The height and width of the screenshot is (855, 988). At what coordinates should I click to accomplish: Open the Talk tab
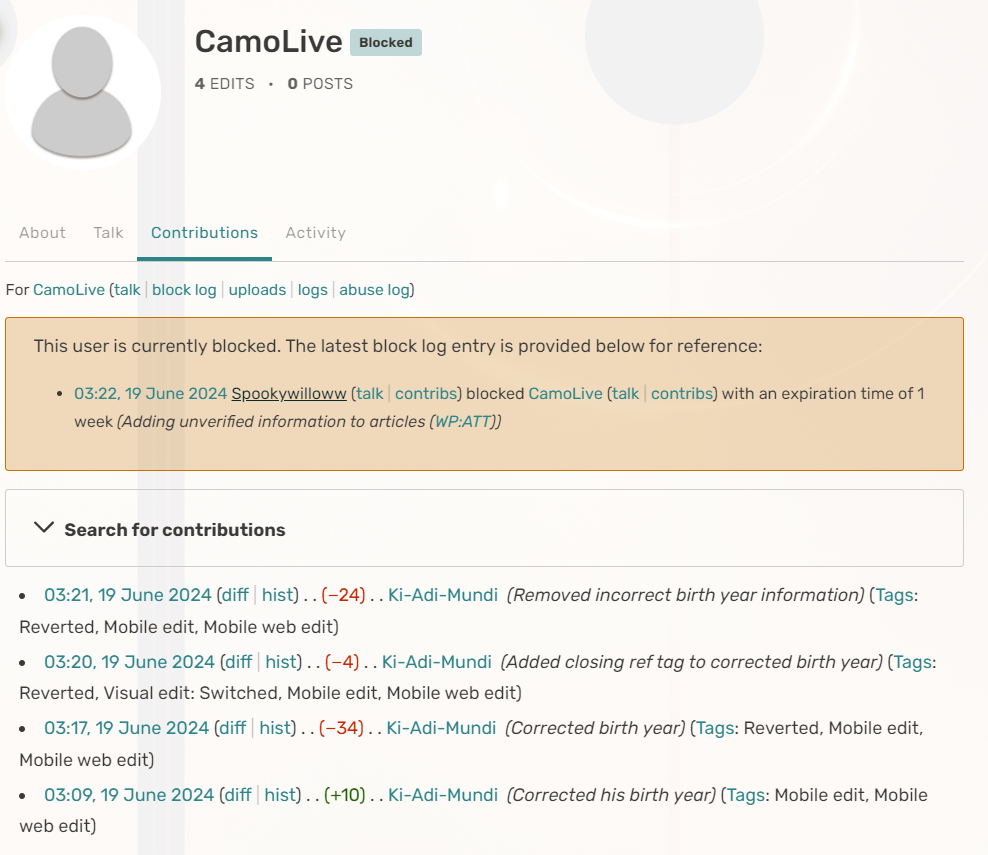(108, 233)
